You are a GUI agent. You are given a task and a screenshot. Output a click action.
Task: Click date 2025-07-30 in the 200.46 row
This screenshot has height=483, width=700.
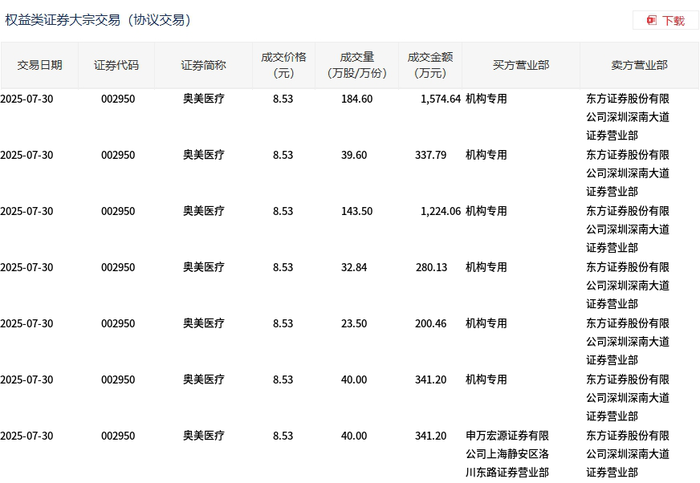27,324
